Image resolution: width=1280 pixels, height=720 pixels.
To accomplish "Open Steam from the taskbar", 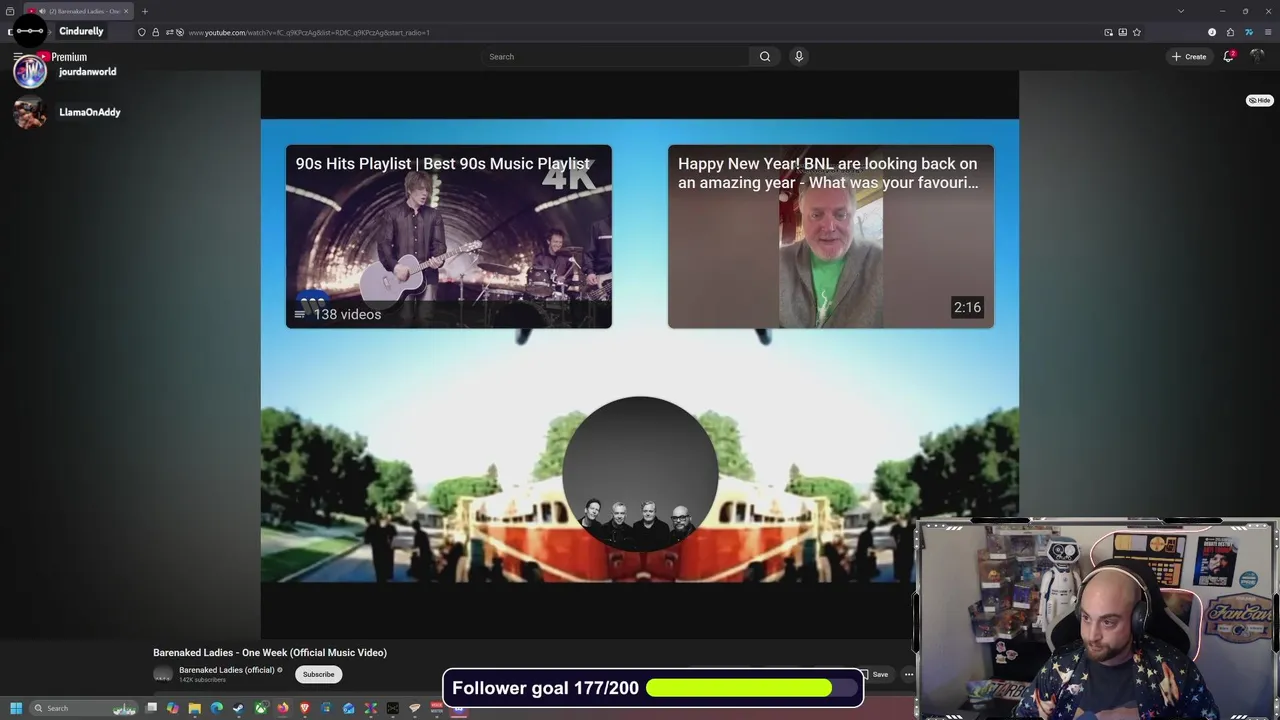I will 238,708.
